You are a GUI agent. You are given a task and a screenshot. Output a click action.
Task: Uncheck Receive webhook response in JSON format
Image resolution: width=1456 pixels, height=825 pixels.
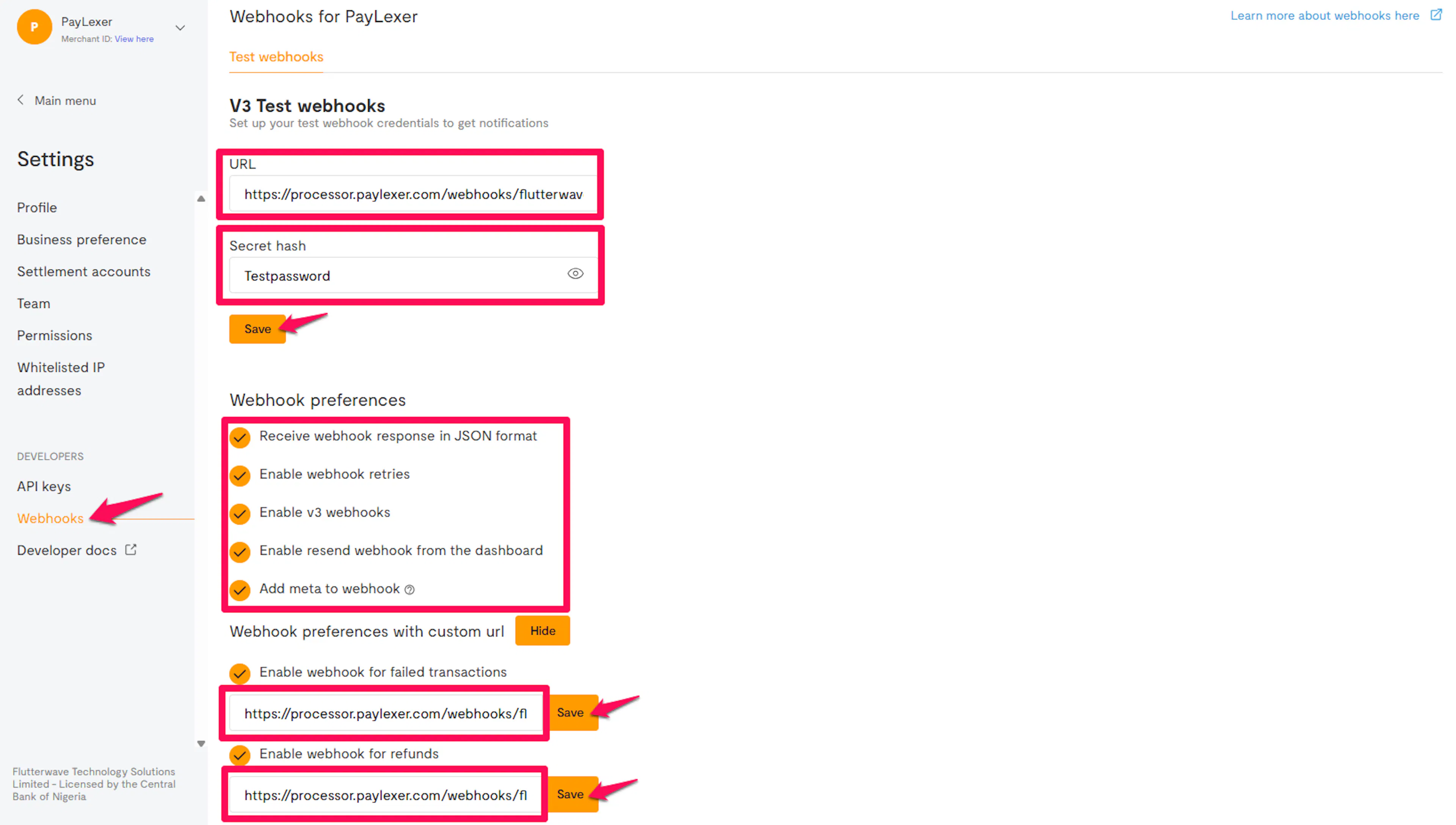click(x=240, y=437)
